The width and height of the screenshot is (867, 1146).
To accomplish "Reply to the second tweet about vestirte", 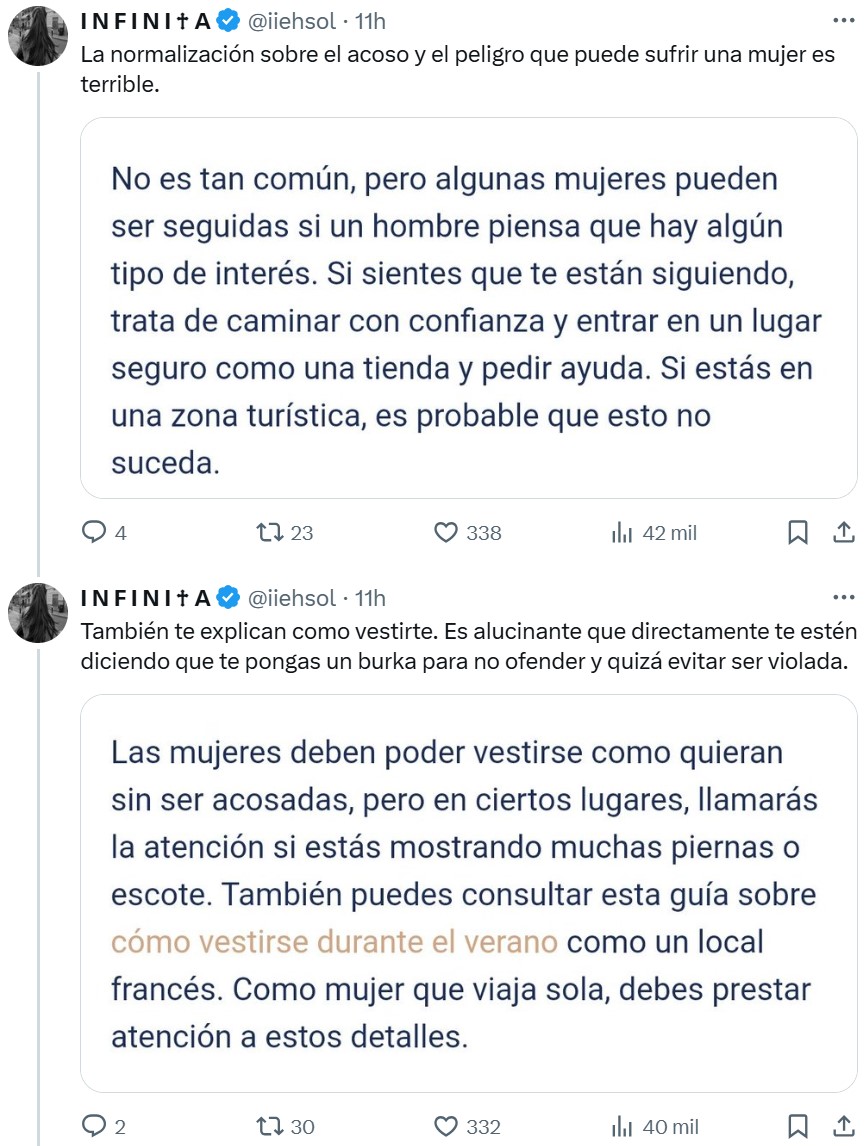I will click(97, 1125).
